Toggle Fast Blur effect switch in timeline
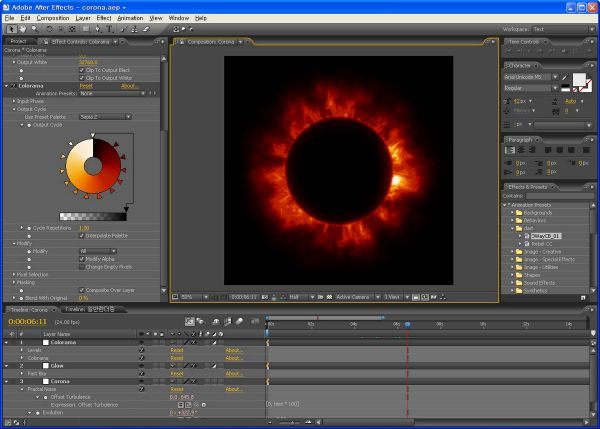Viewport: 600px width, 429px height. [x=142, y=374]
